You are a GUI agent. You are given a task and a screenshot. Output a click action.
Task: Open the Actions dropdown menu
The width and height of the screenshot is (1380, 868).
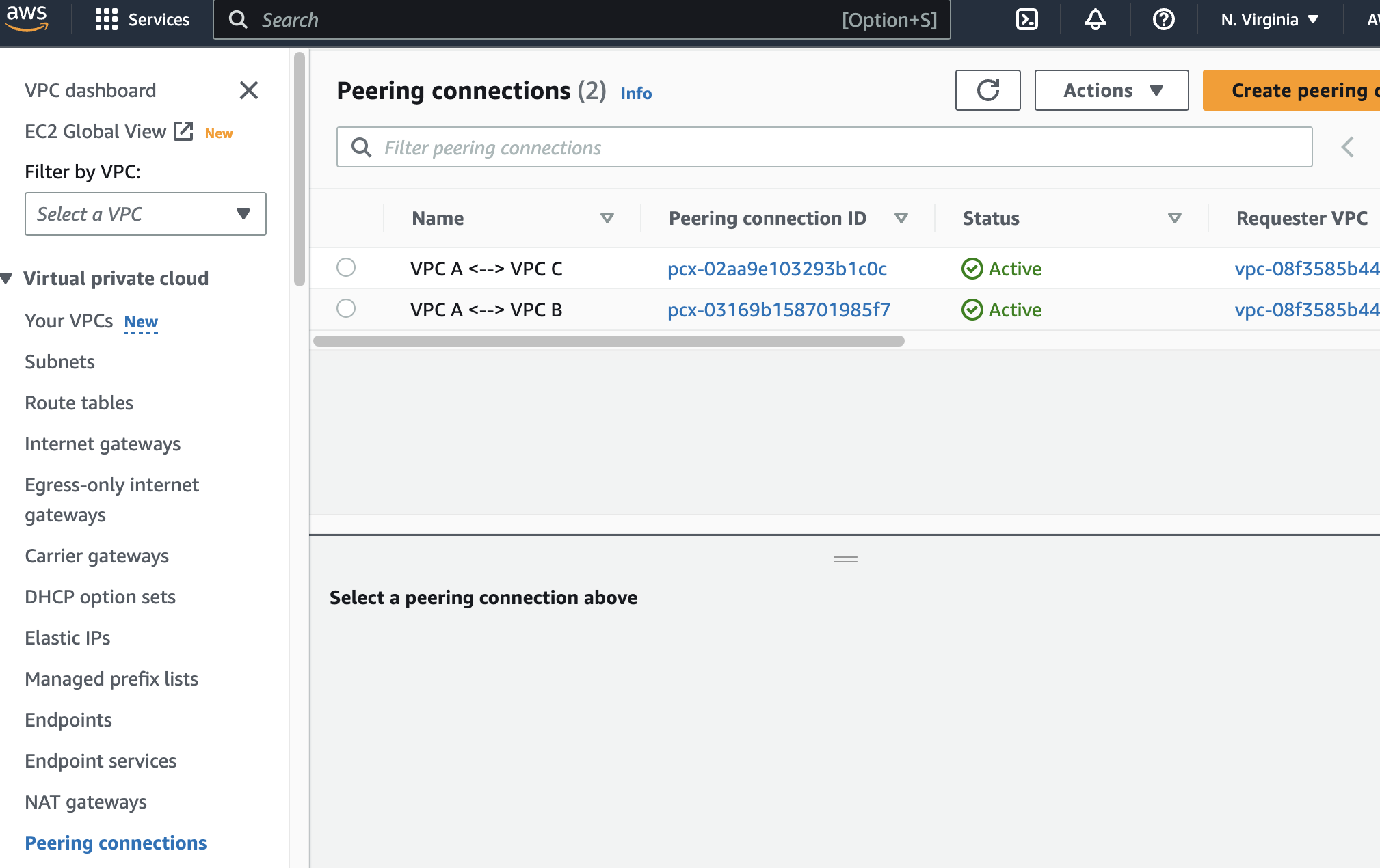tap(1111, 90)
